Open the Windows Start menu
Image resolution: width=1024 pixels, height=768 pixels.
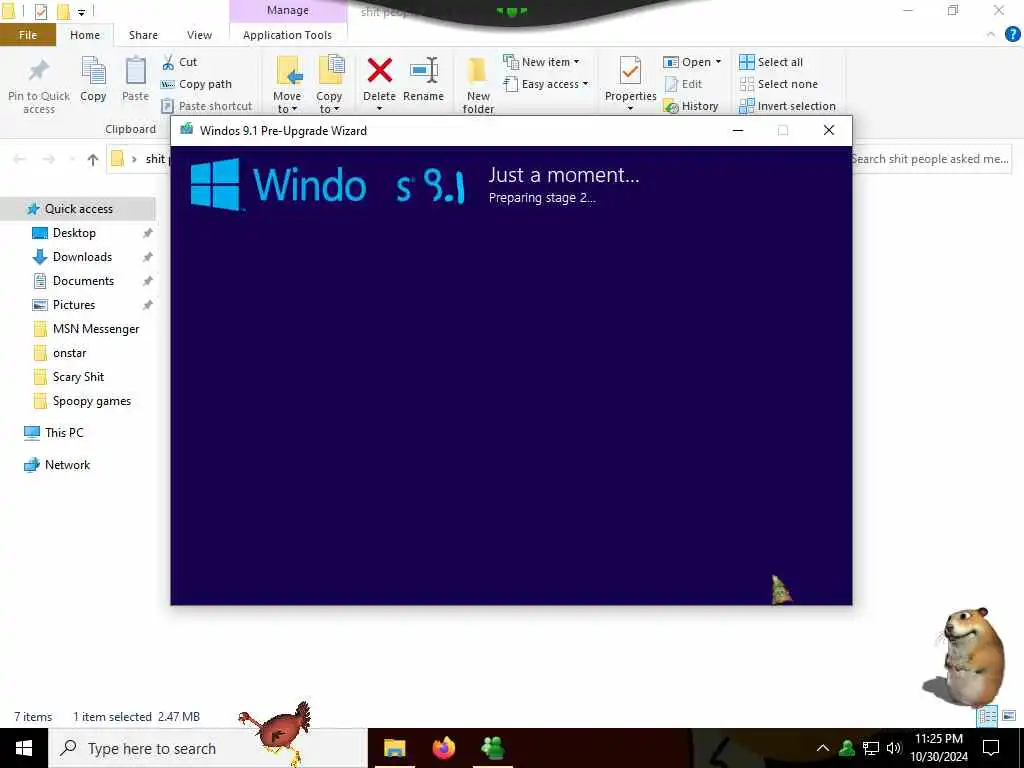24,748
